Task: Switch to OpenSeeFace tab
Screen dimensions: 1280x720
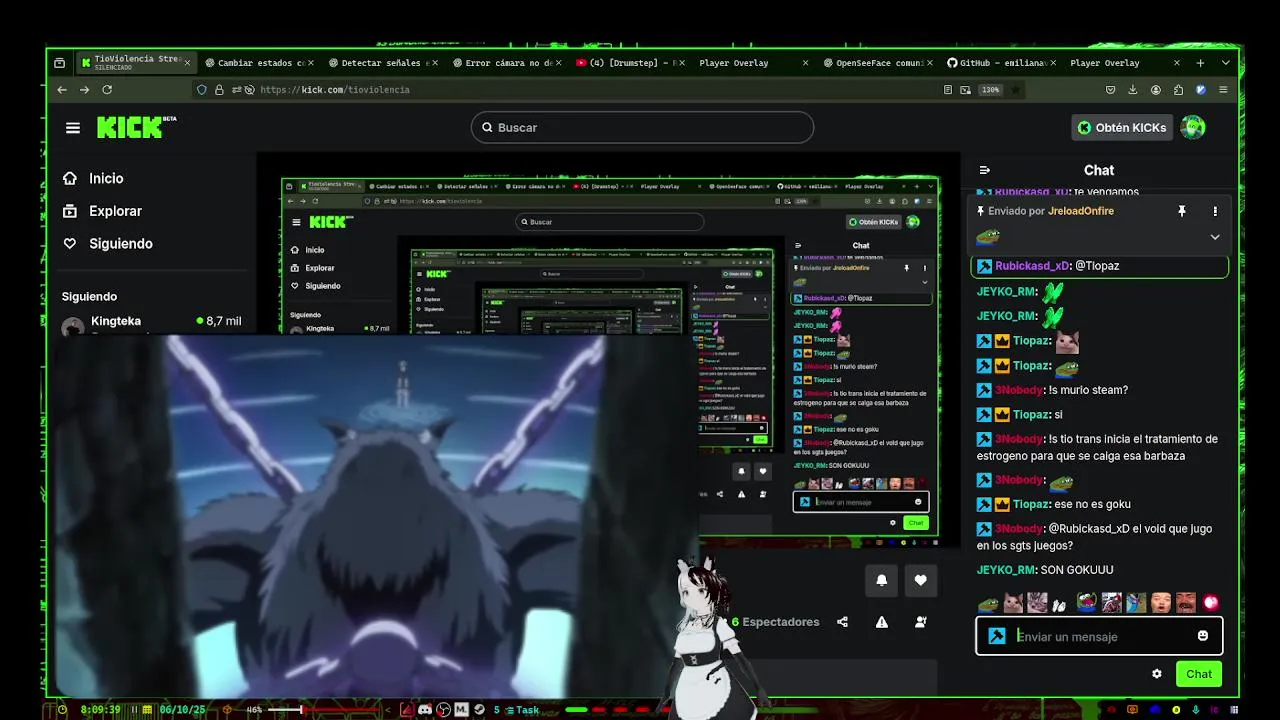Action: 879,63
